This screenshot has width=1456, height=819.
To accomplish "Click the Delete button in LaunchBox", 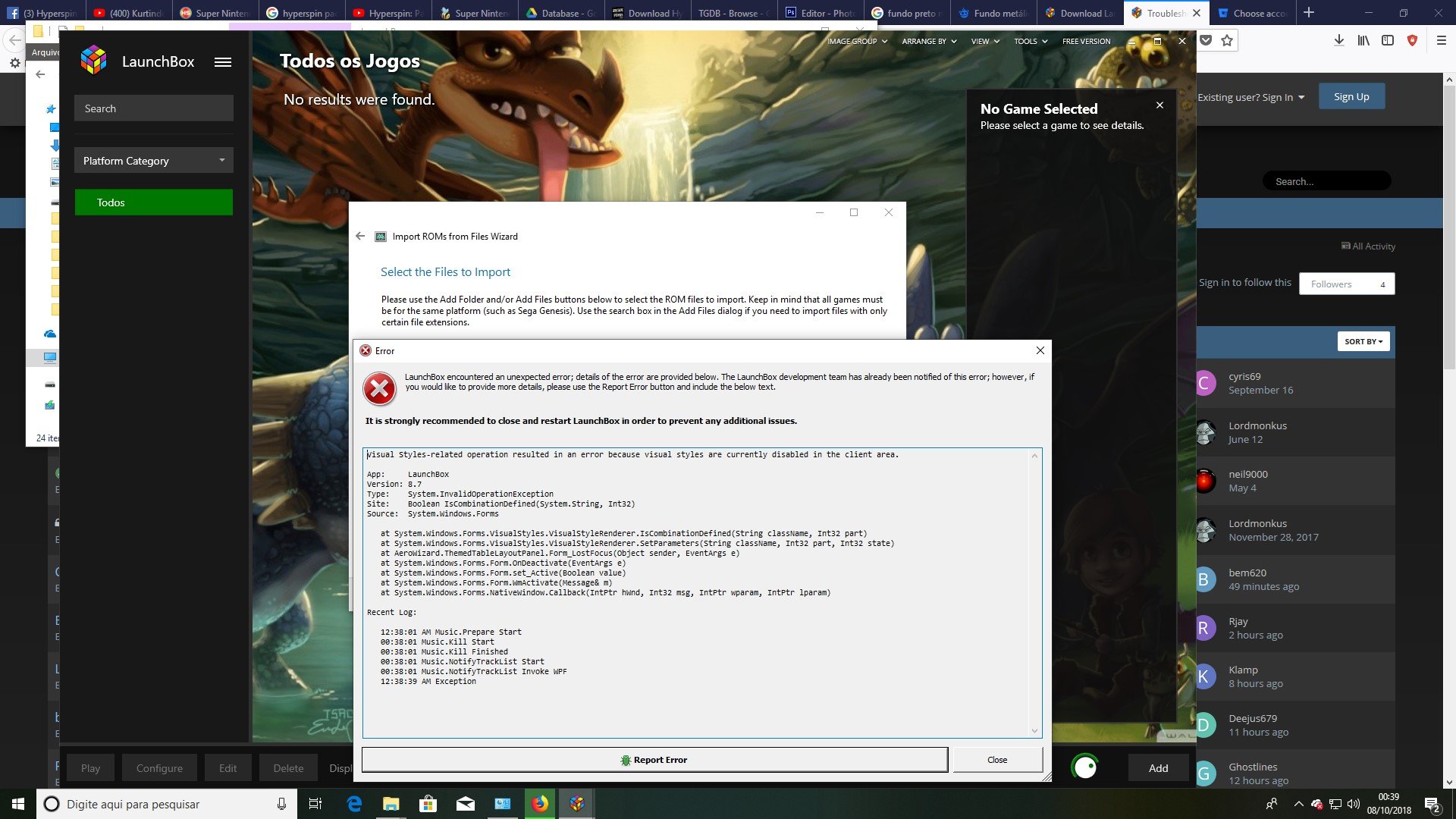I will point(288,767).
